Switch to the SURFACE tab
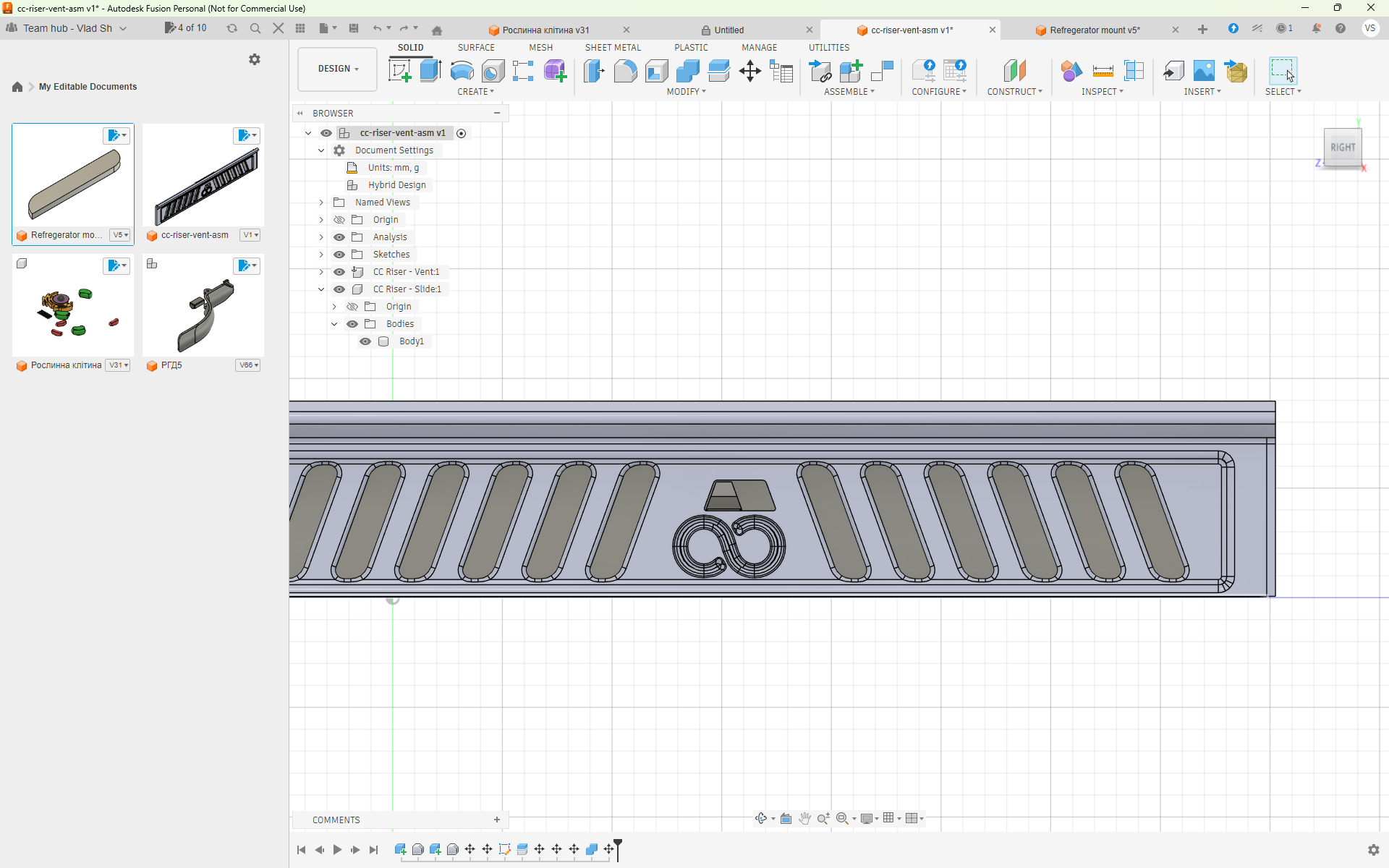 pyautogui.click(x=476, y=48)
